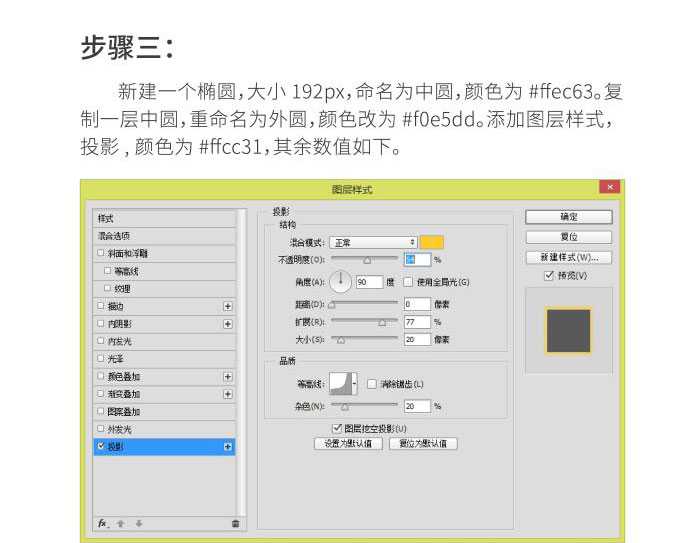The height and width of the screenshot is (543, 690).
Task: Close the 图层样式 dialog
Action: (x=609, y=187)
